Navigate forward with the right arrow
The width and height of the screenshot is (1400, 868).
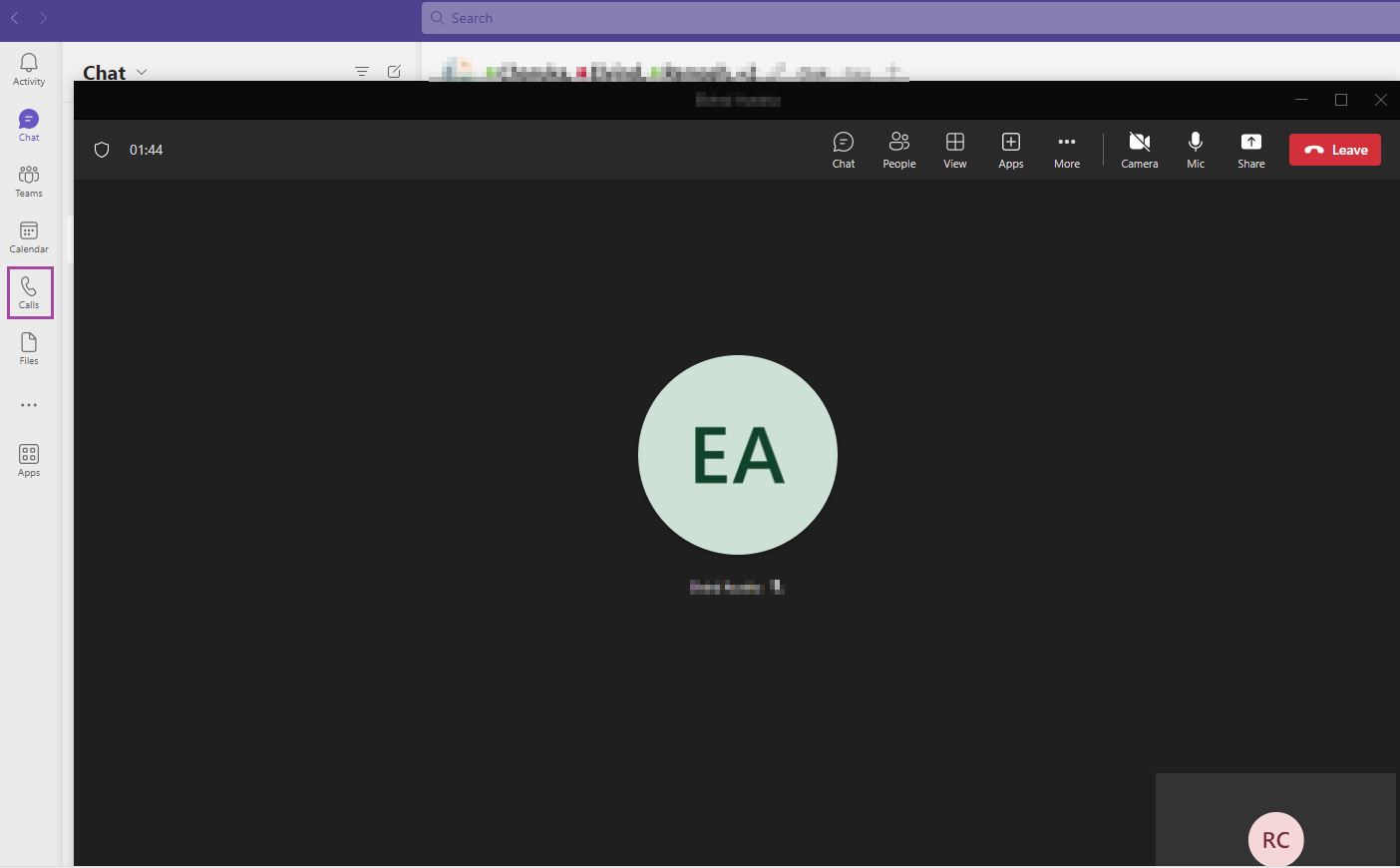(x=44, y=18)
